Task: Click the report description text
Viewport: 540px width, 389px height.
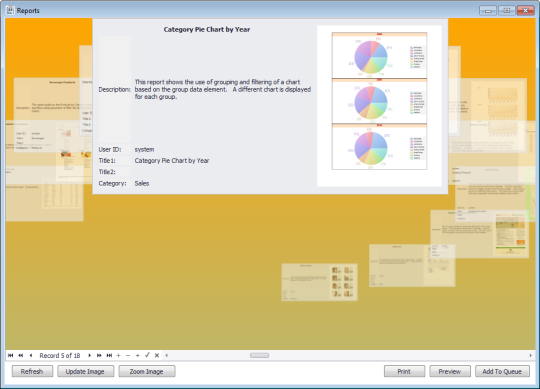Action: coord(222,90)
